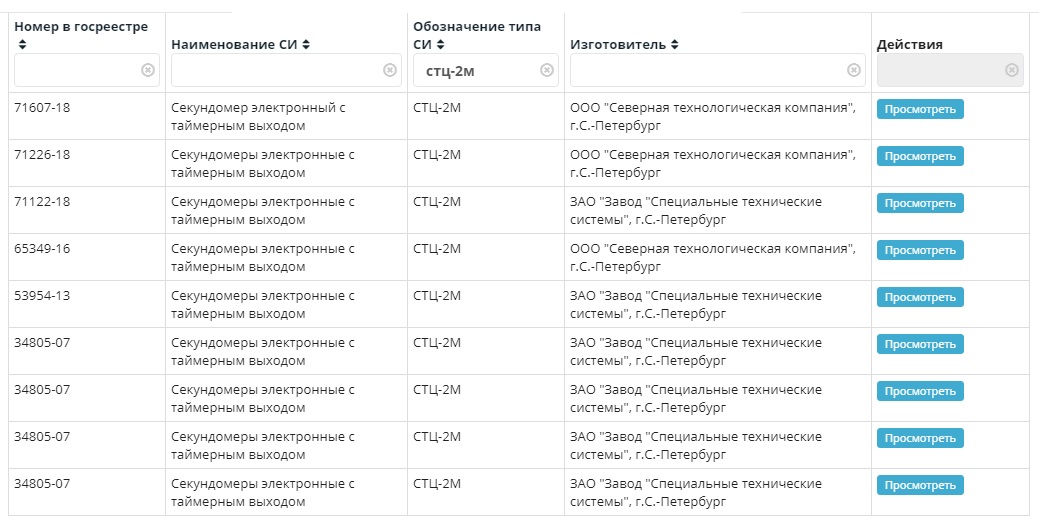The height and width of the screenshot is (531, 1039).
Task: Clear the Наименование СИ filter field
Action: coord(390,70)
